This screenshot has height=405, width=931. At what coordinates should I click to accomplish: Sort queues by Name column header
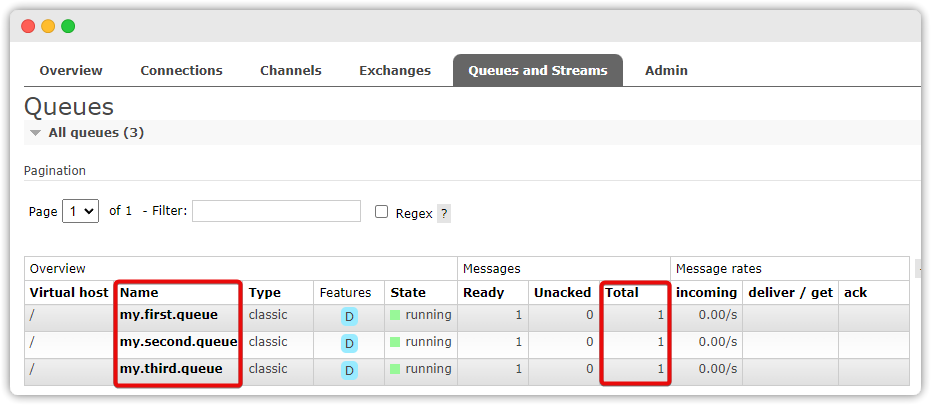pos(139,293)
